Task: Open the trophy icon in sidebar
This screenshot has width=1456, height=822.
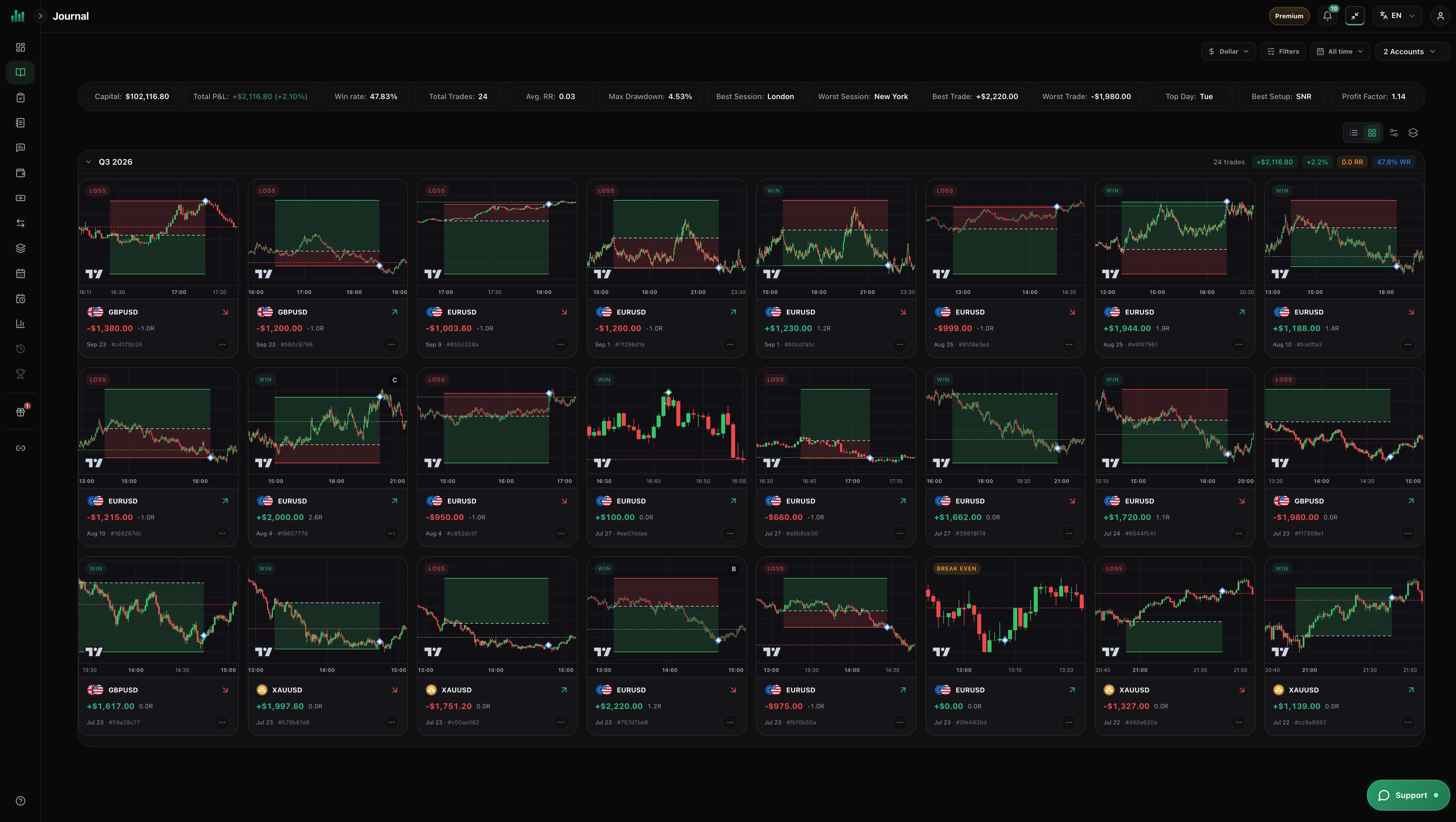Action: (x=20, y=374)
